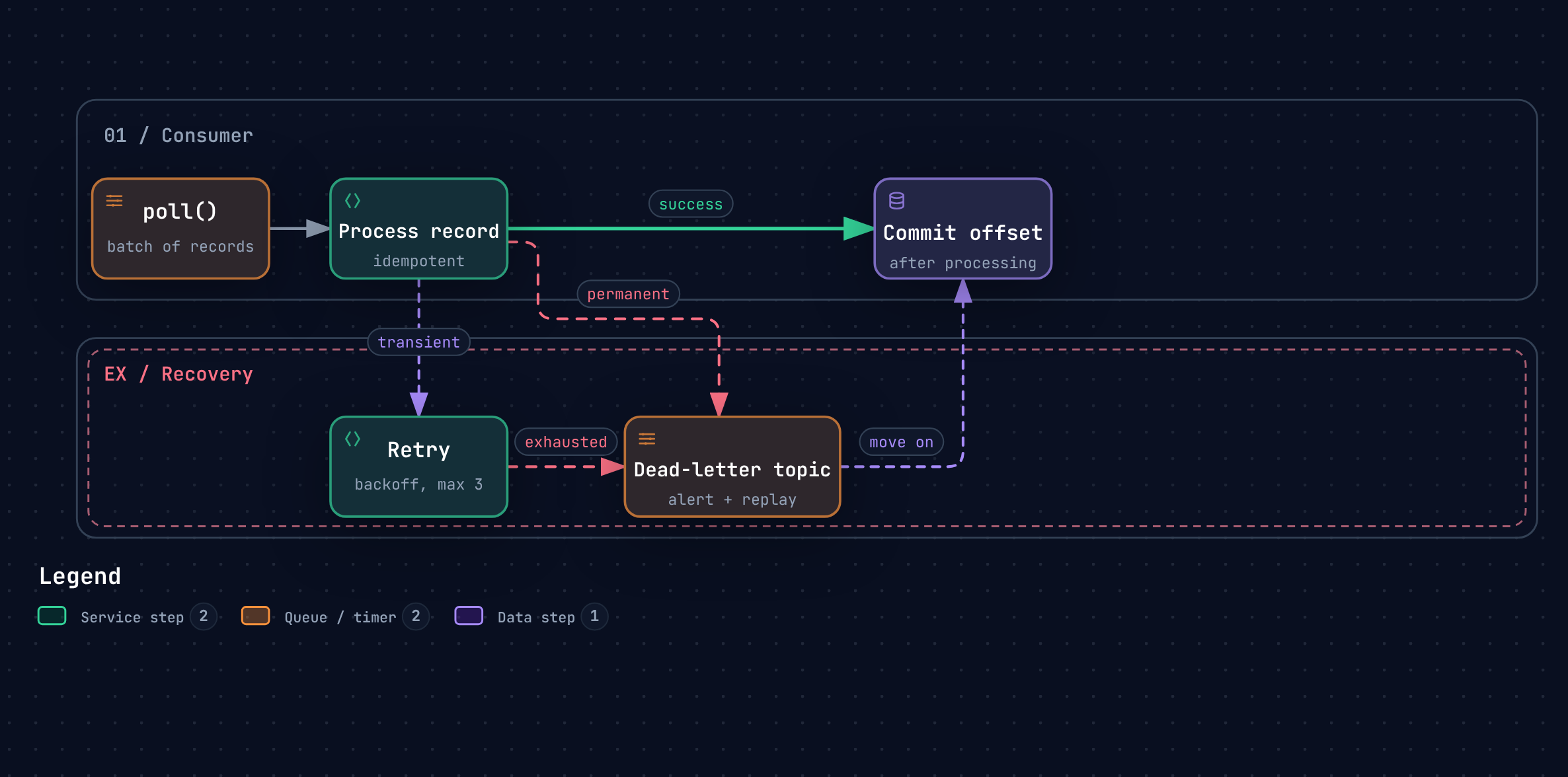Click 'idempotent' subtitle text
Image resolution: width=1568 pixels, height=777 pixels.
[418, 261]
